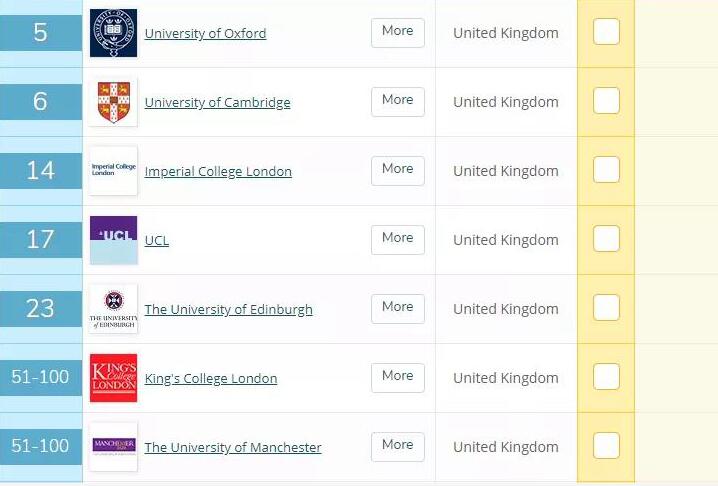Image resolution: width=718 pixels, height=486 pixels.
Task: Click the University of Edinburgh logo
Action: pos(113,309)
